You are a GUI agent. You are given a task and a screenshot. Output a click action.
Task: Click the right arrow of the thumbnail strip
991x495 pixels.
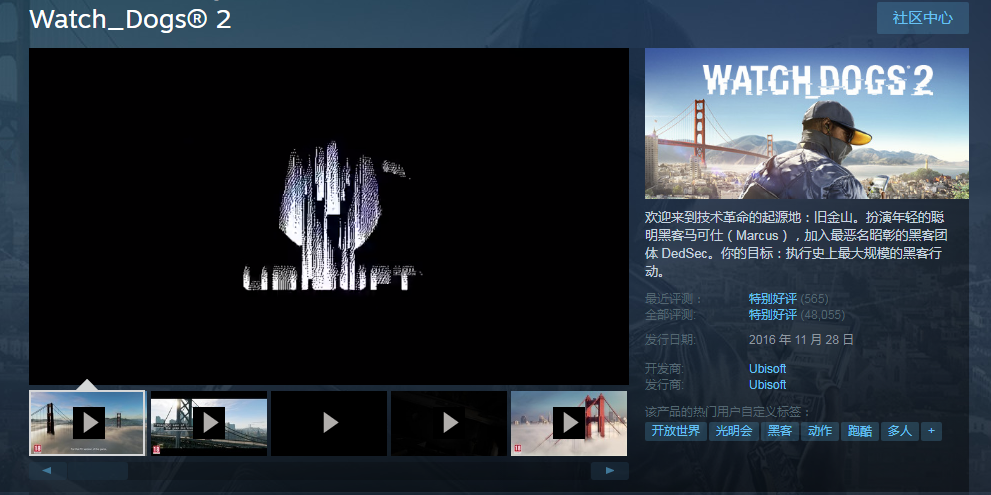pyautogui.click(x=609, y=471)
